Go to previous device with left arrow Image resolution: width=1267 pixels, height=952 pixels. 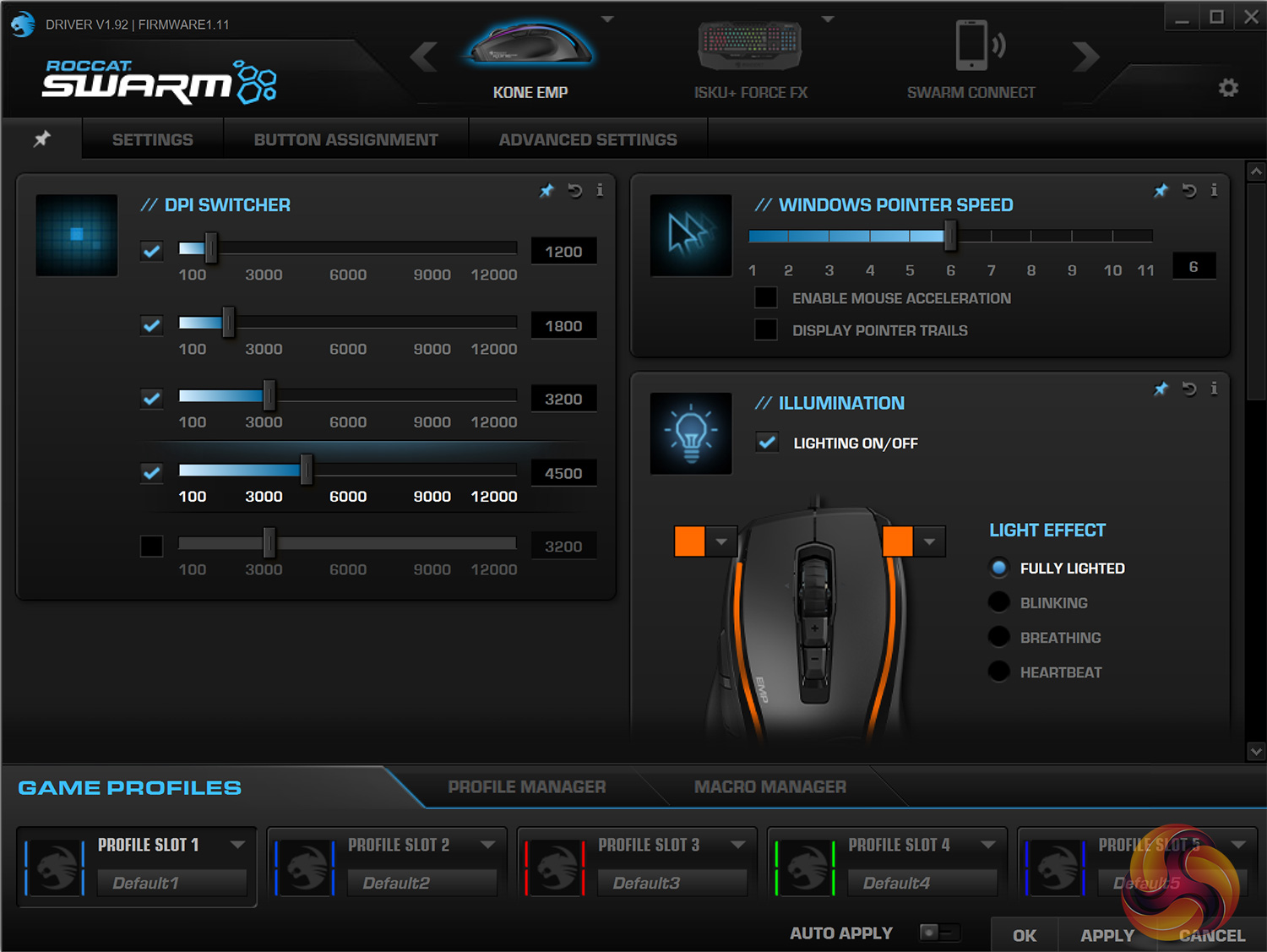[424, 57]
